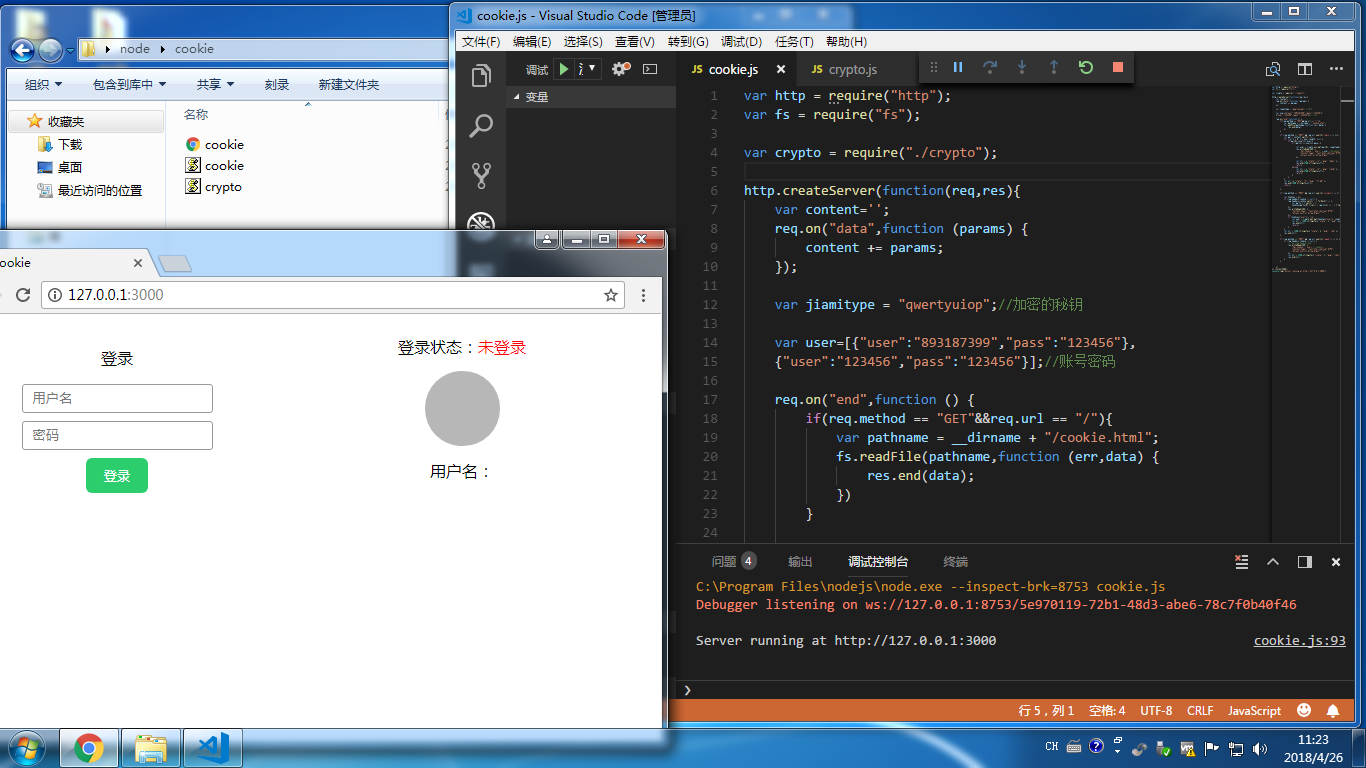The width and height of the screenshot is (1366, 768).
Task: Open the 文件(F) menu in VS Code
Action: click(481, 42)
